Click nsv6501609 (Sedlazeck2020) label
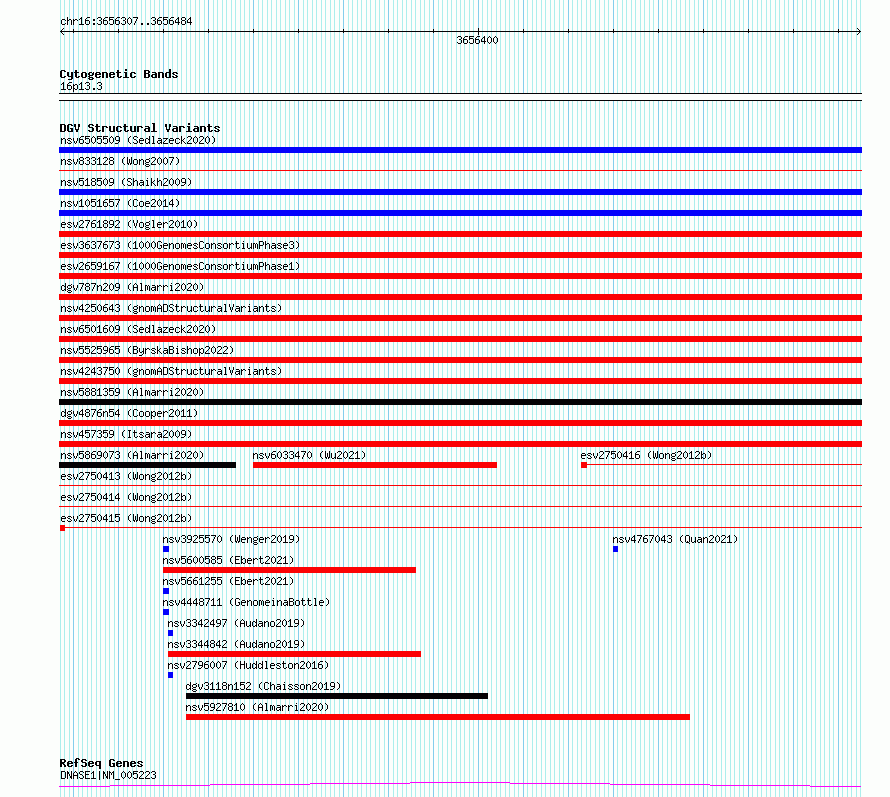Viewport: 890px width, 797px height. click(x=138, y=329)
